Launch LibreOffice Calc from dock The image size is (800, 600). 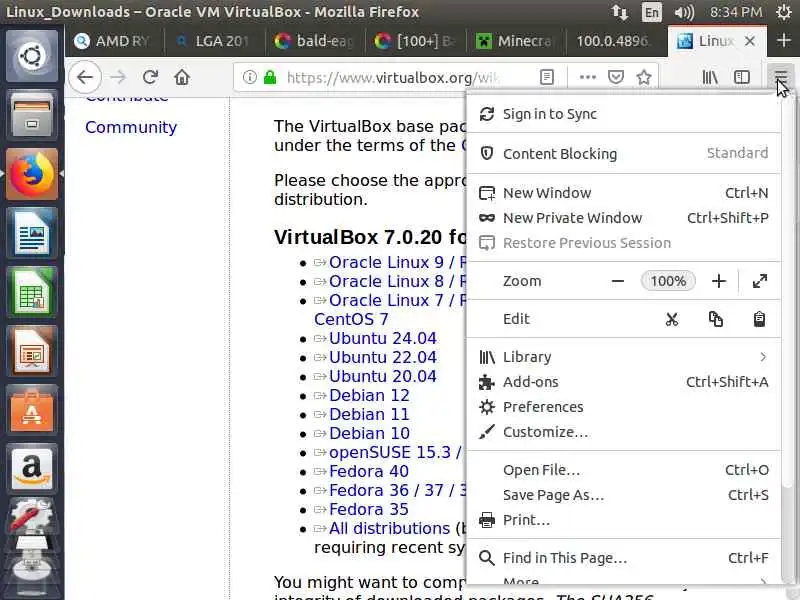tap(32, 292)
